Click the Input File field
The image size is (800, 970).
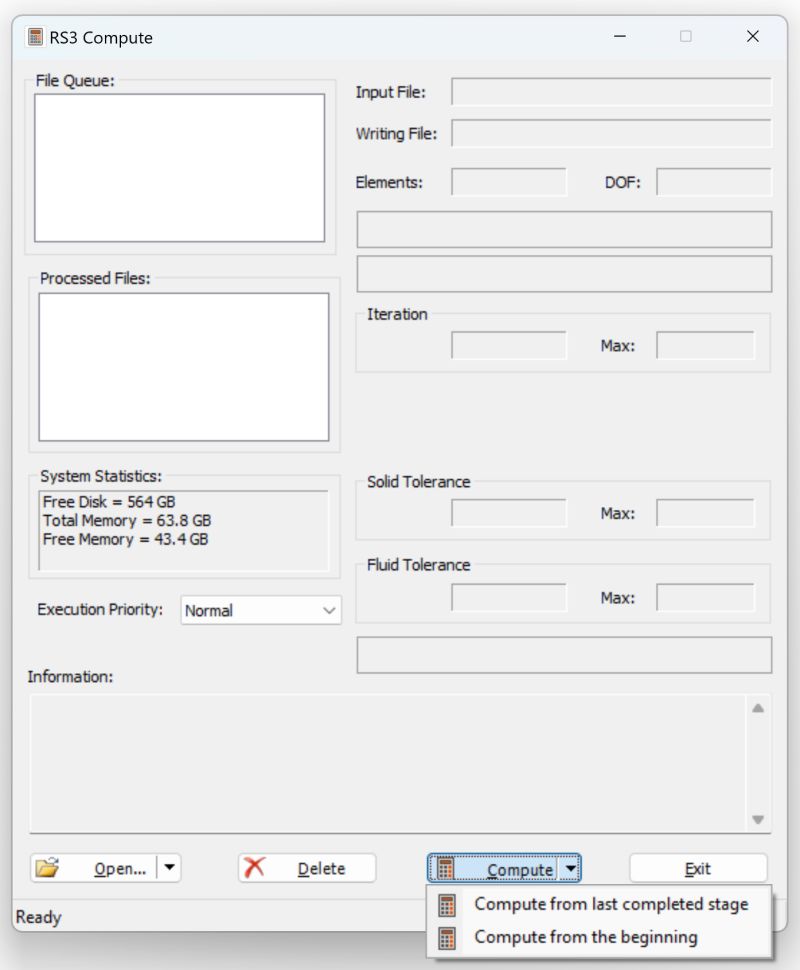[611, 92]
